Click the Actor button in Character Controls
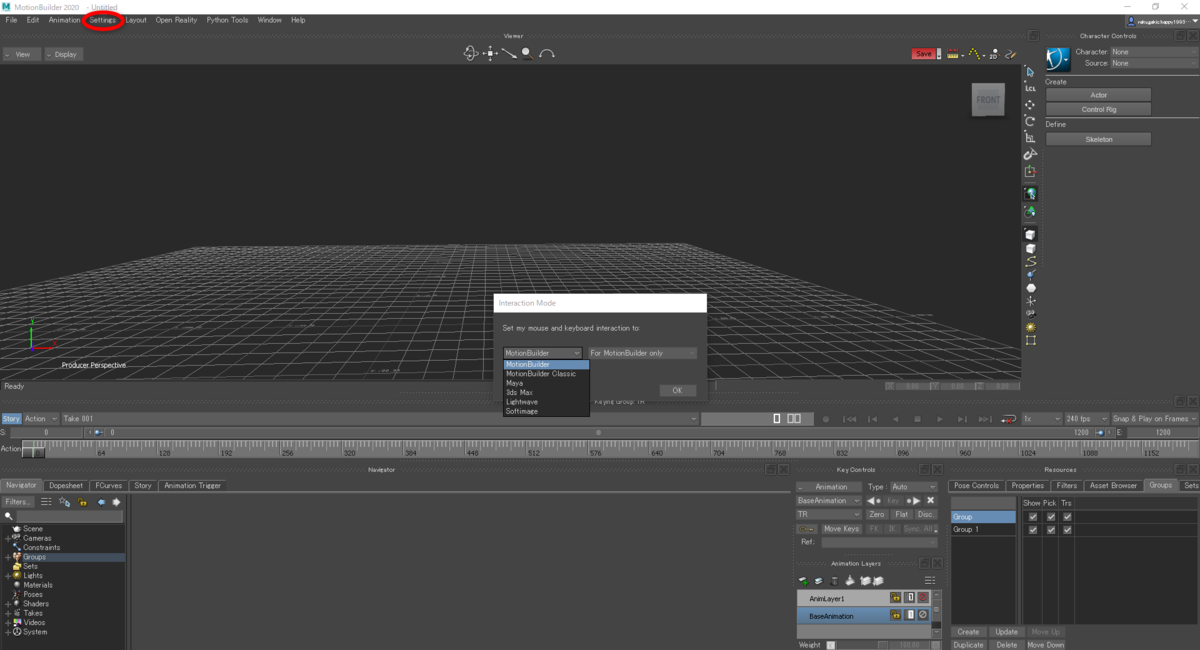Screen dimensions: 1200x650 [x=1098, y=93]
